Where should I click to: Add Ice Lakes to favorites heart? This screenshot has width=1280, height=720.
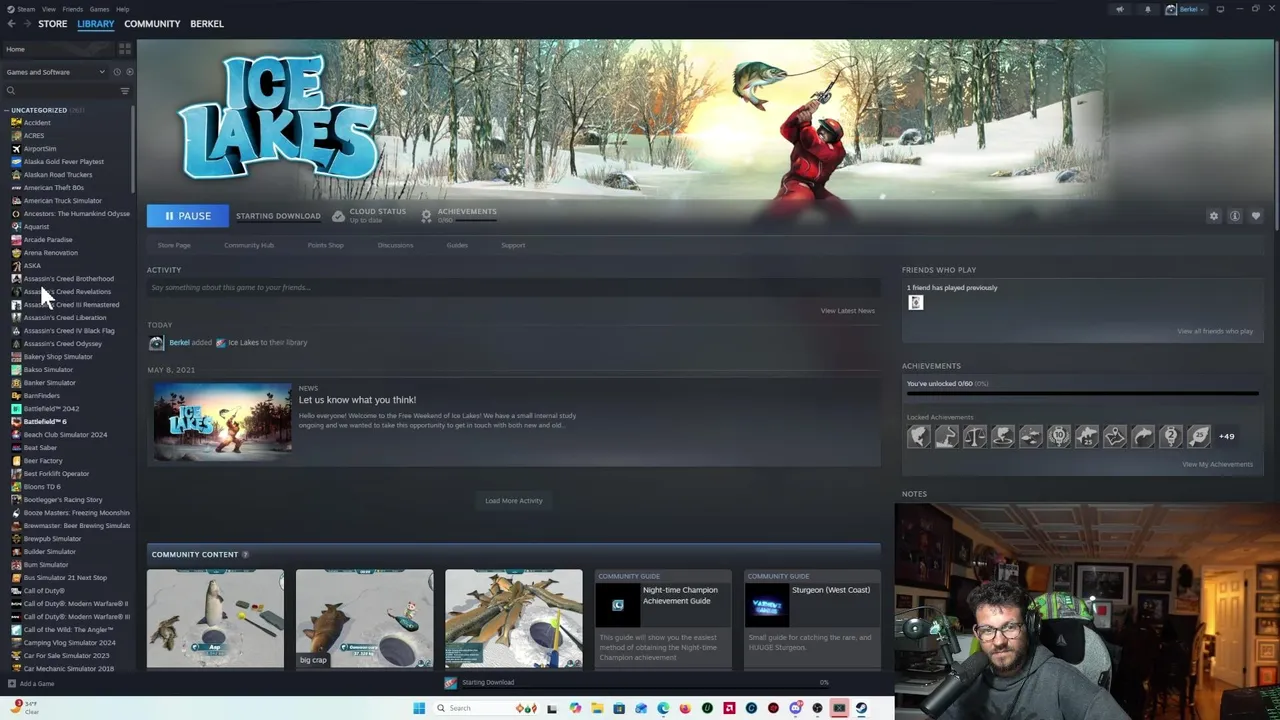point(1256,216)
